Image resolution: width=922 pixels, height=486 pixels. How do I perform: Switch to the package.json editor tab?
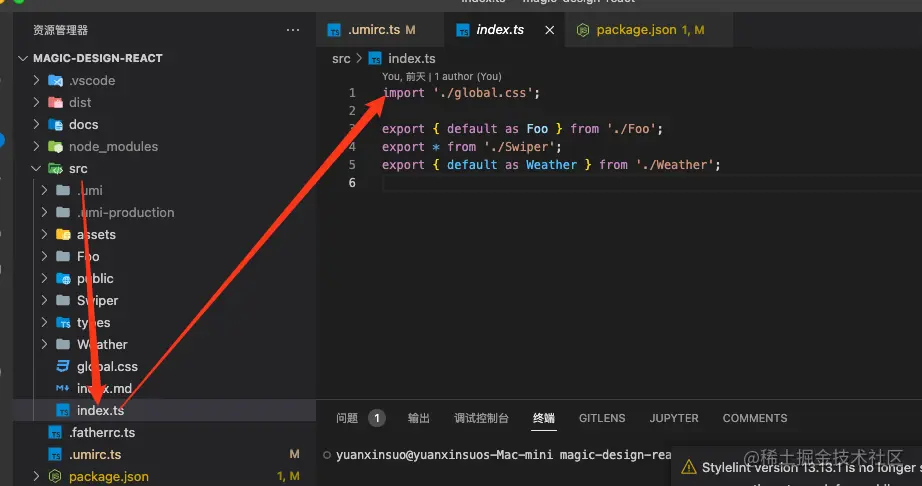point(649,30)
